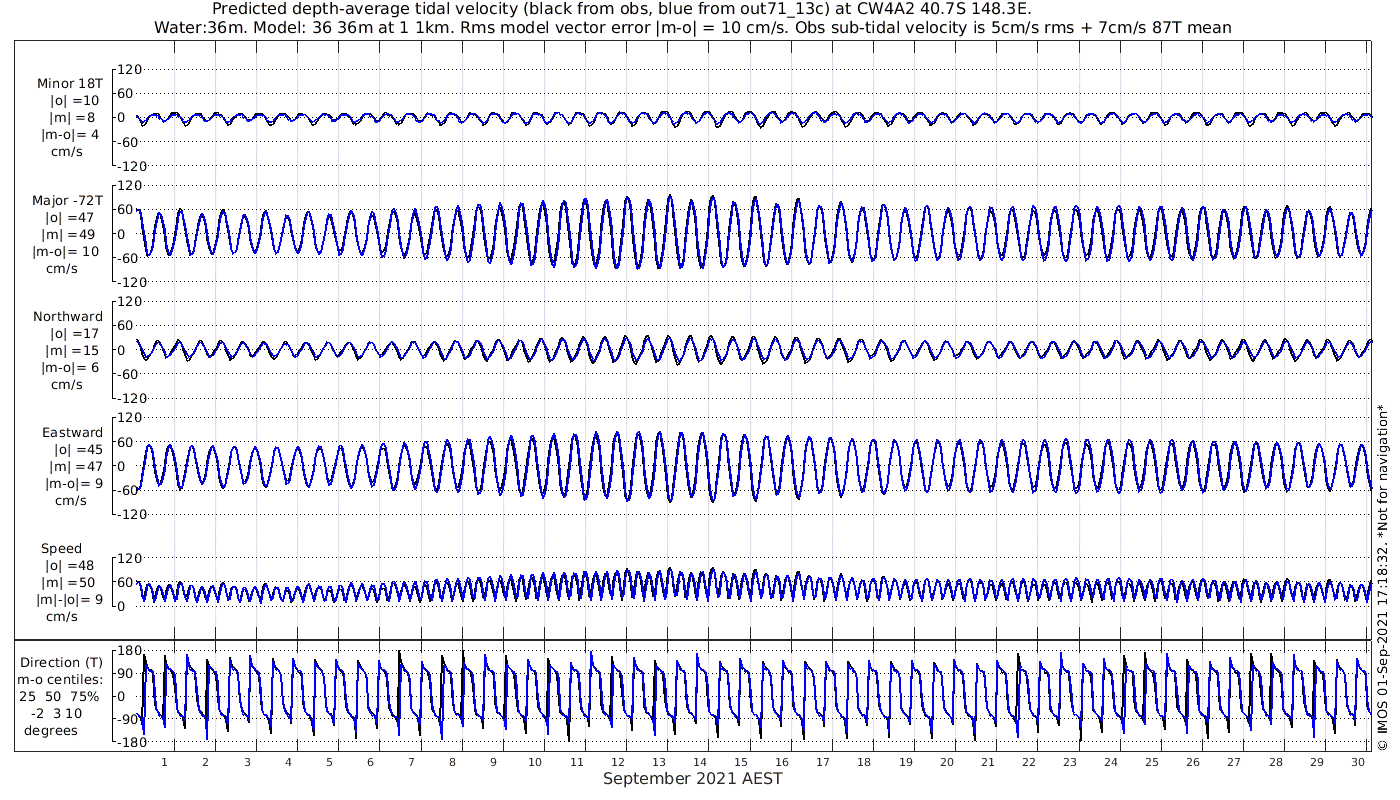Click '|o| =47' in the Major panel

(72, 218)
